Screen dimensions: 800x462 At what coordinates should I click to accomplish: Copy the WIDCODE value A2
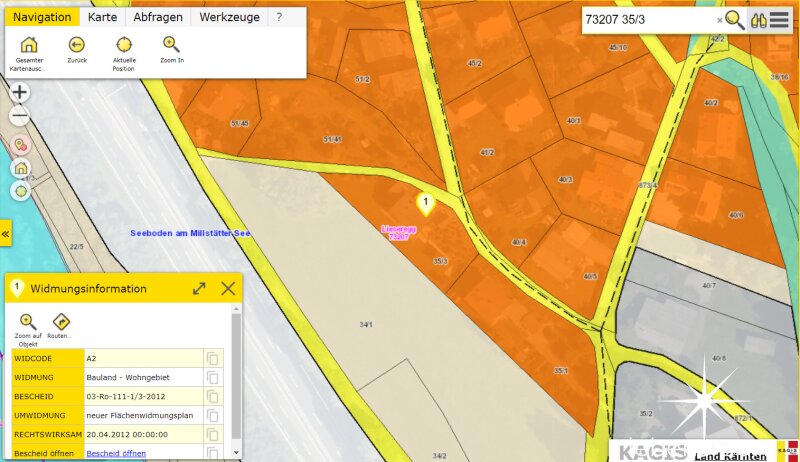pos(212,358)
